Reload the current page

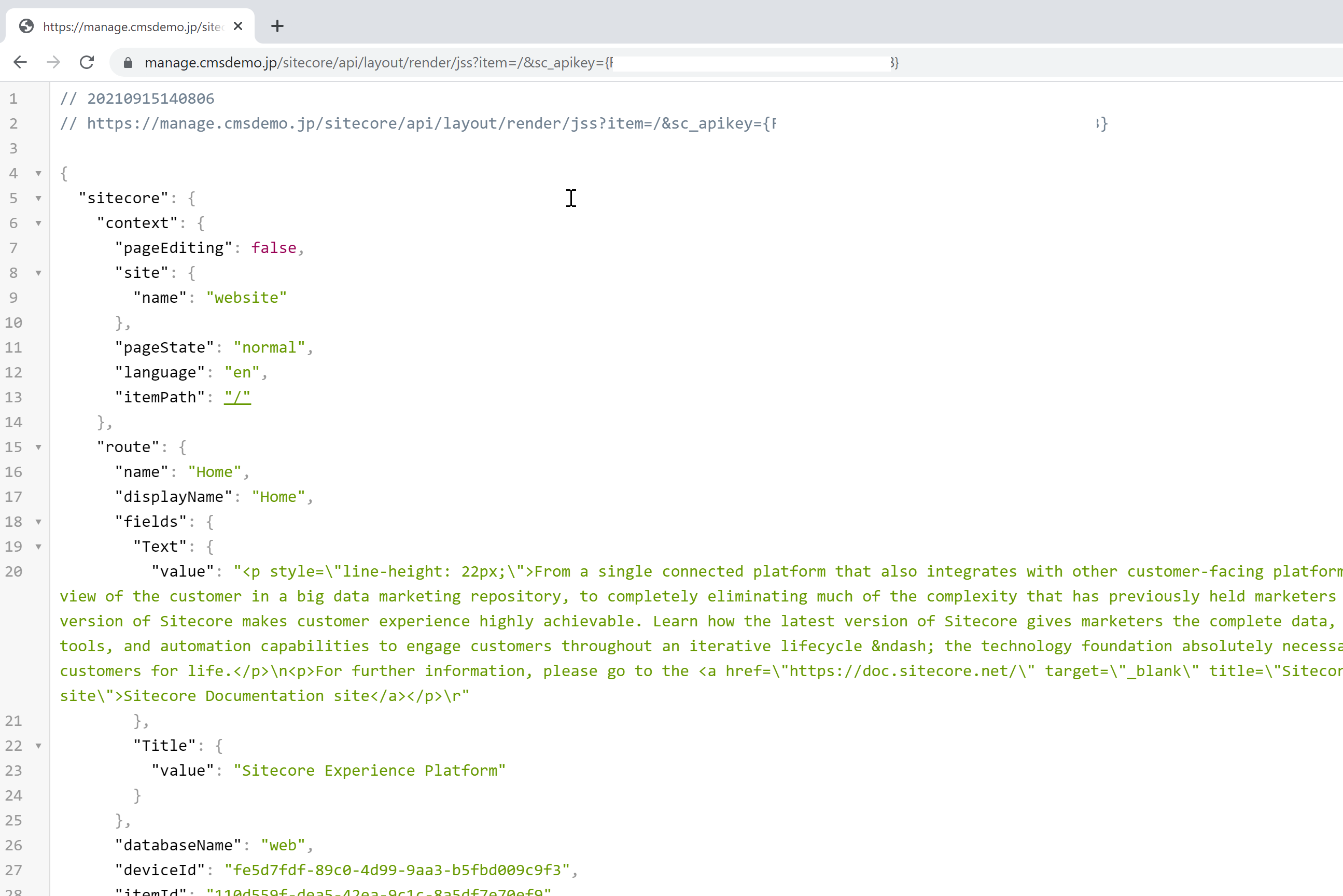tap(87, 62)
